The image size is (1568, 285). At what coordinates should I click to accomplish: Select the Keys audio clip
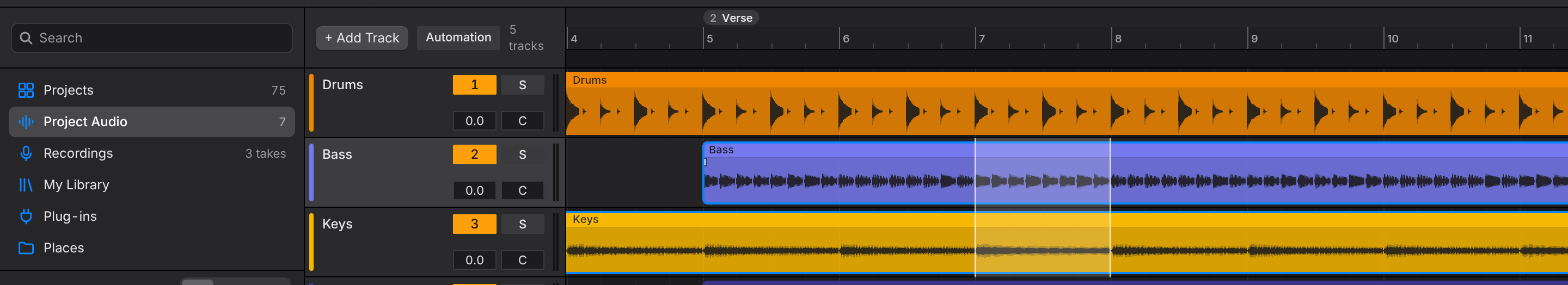click(x=1067, y=243)
